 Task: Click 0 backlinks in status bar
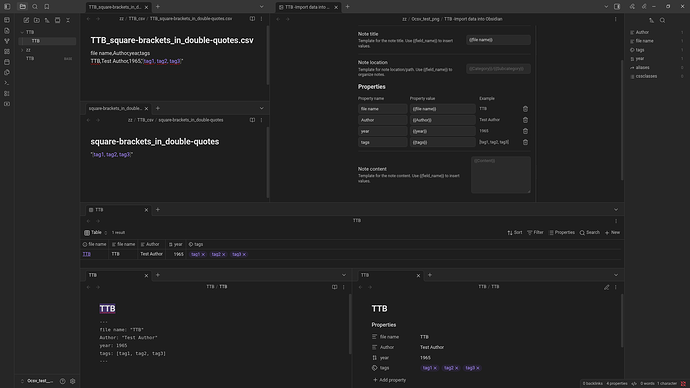[x=592, y=384]
